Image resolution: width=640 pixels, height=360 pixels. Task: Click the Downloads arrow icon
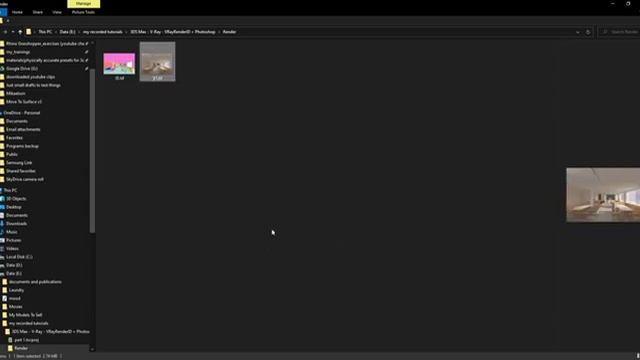tap(2, 224)
